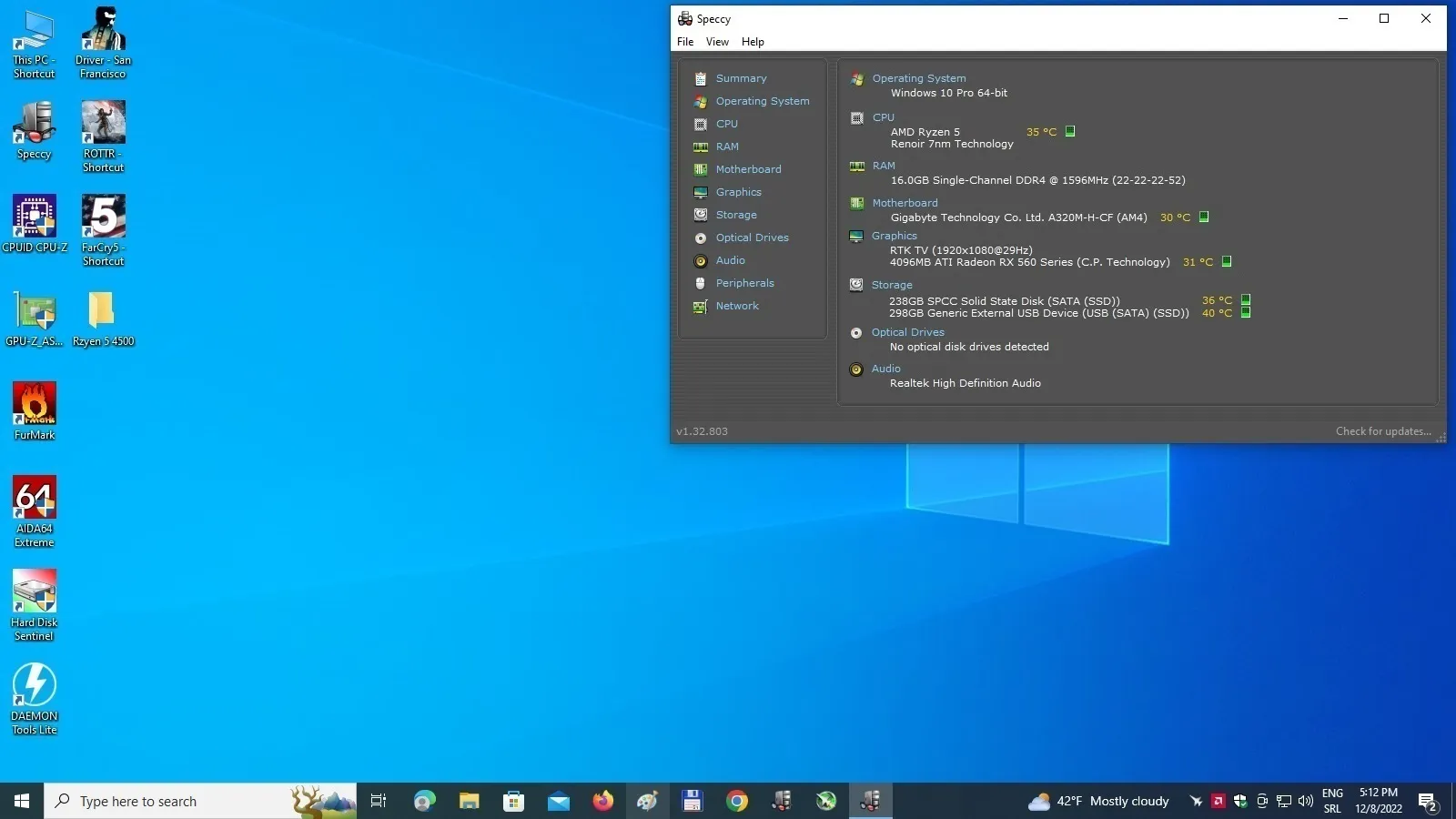The image size is (1456, 819).
Task: Open CPU section in Speccy sidebar
Action: 726,124
